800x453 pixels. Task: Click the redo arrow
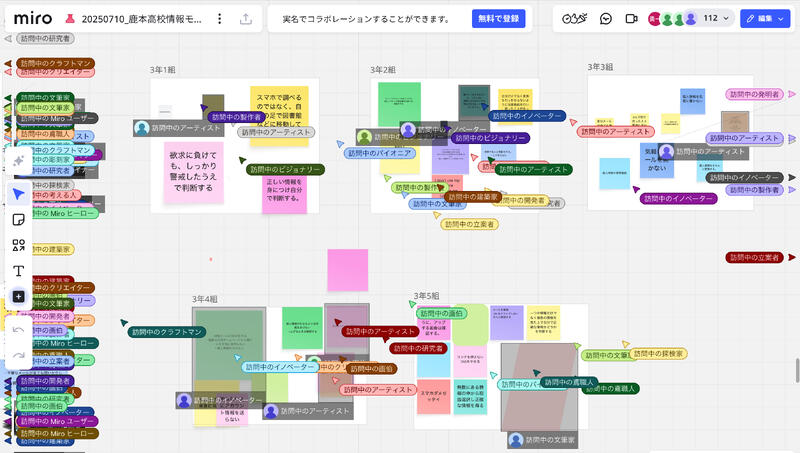pos(18,355)
